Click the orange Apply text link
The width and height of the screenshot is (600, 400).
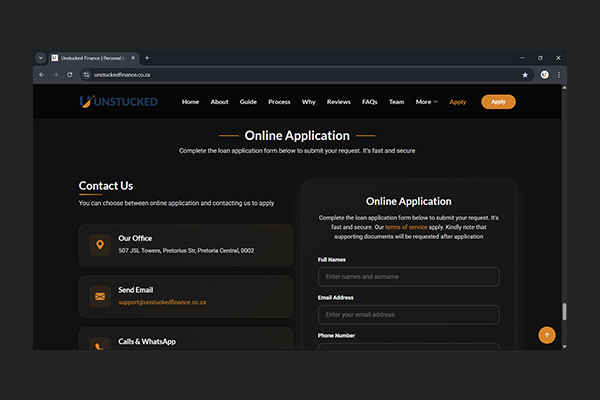click(x=458, y=102)
